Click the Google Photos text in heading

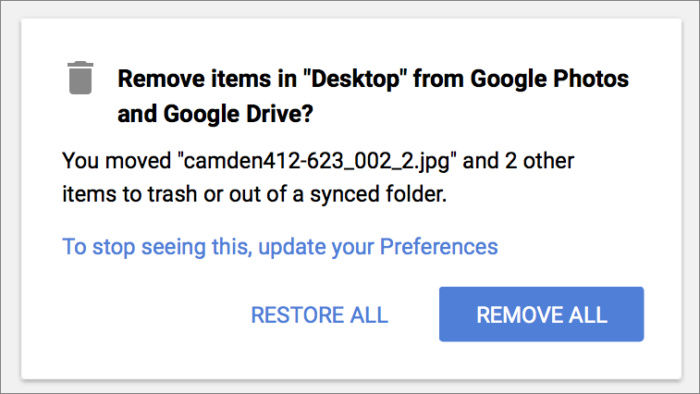pyautogui.click(x=549, y=79)
